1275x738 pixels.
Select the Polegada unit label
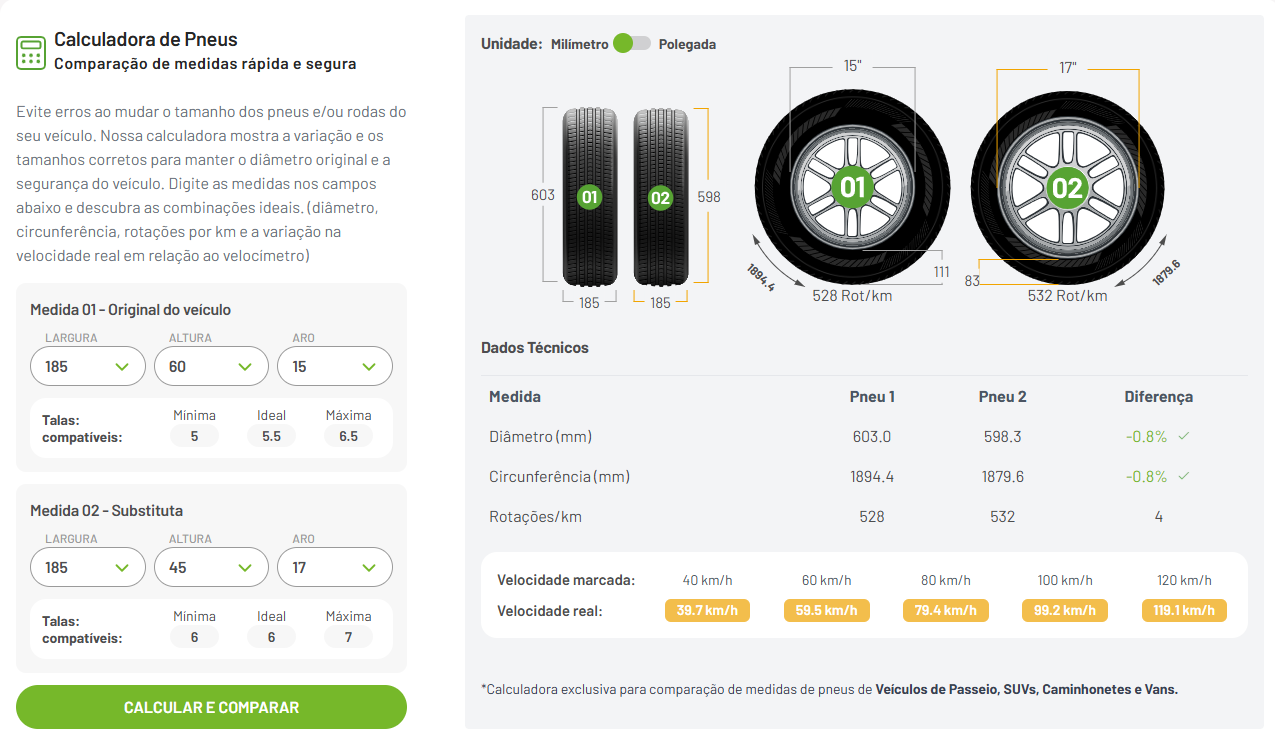pyautogui.click(x=687, y=44)
